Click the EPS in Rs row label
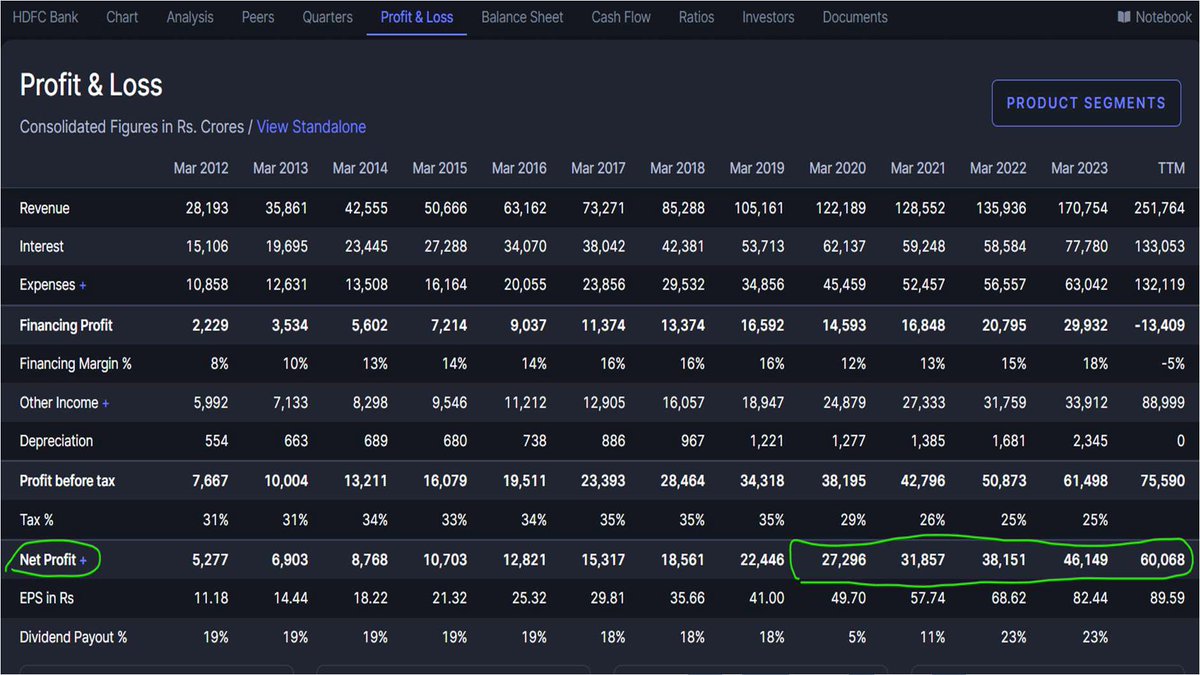The image size is (1200, 675). click(49, 598)
